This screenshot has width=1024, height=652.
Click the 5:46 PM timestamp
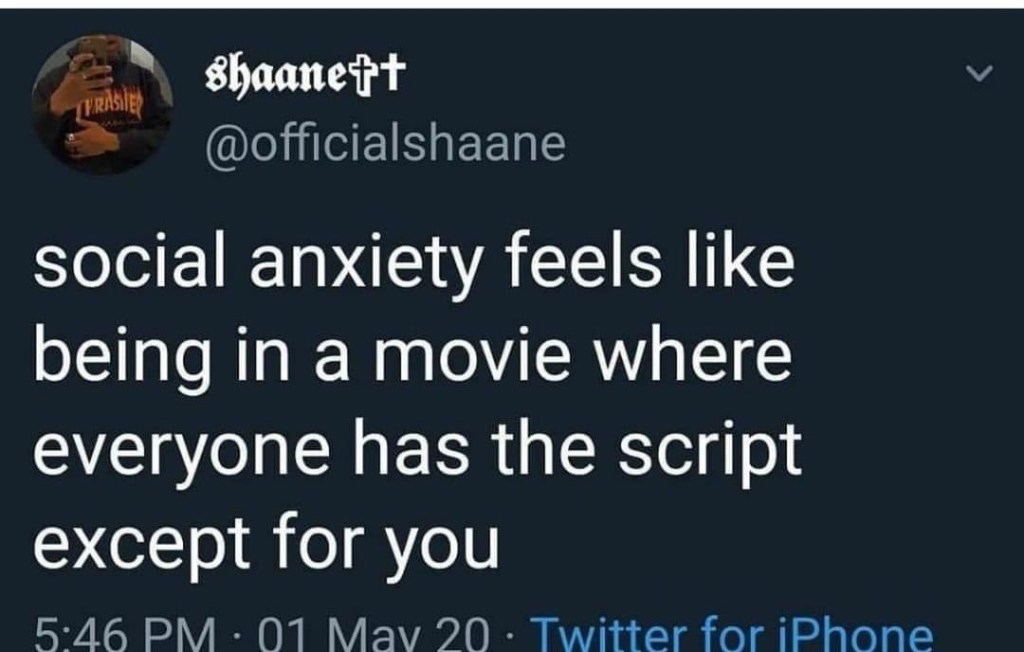(124, 634)
